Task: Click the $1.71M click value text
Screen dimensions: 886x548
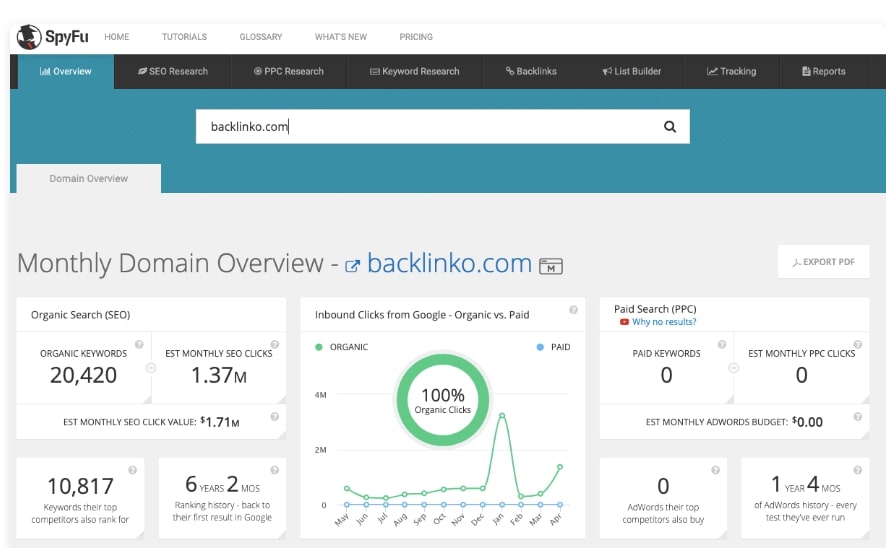Action: [x=220, y=422]
